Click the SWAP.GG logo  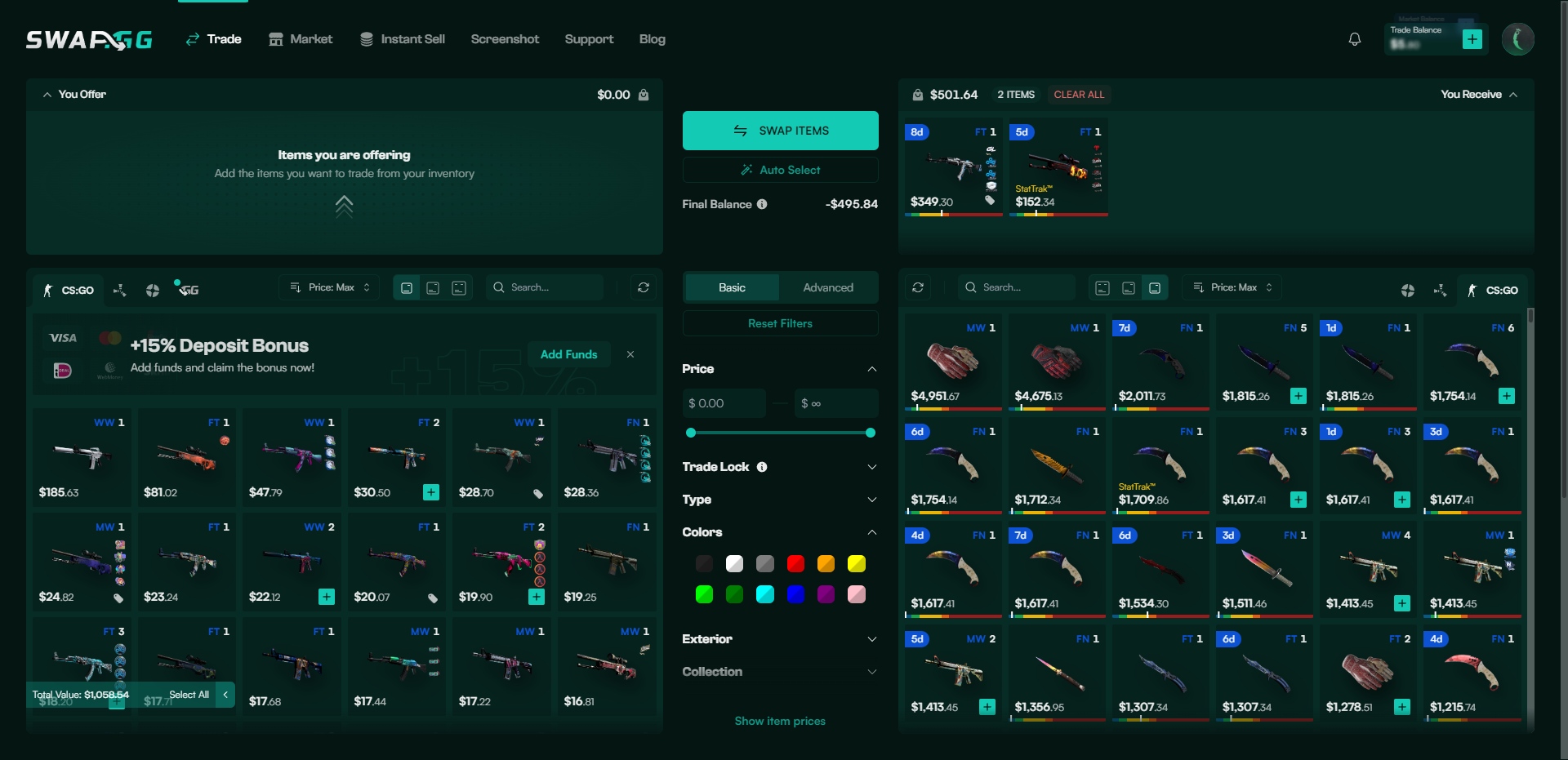tap(89, 39)
